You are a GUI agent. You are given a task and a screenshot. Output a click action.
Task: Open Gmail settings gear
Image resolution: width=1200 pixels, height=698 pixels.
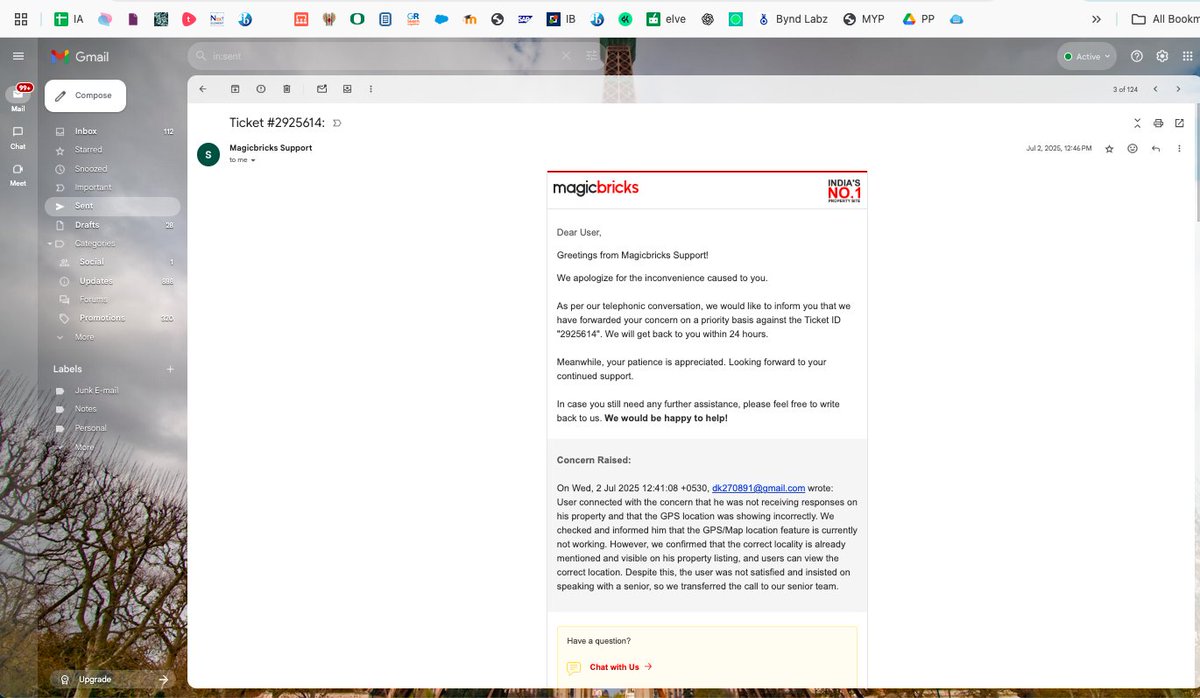tap(1162, 56)
